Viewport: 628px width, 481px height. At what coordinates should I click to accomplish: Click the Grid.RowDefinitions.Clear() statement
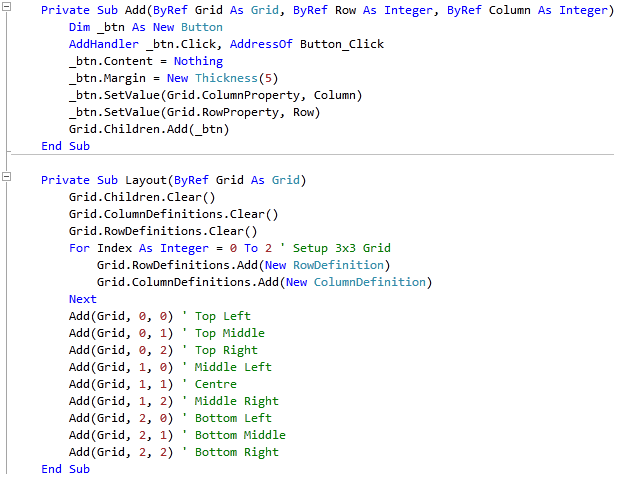pyautogui.click(x=163, y=231)
